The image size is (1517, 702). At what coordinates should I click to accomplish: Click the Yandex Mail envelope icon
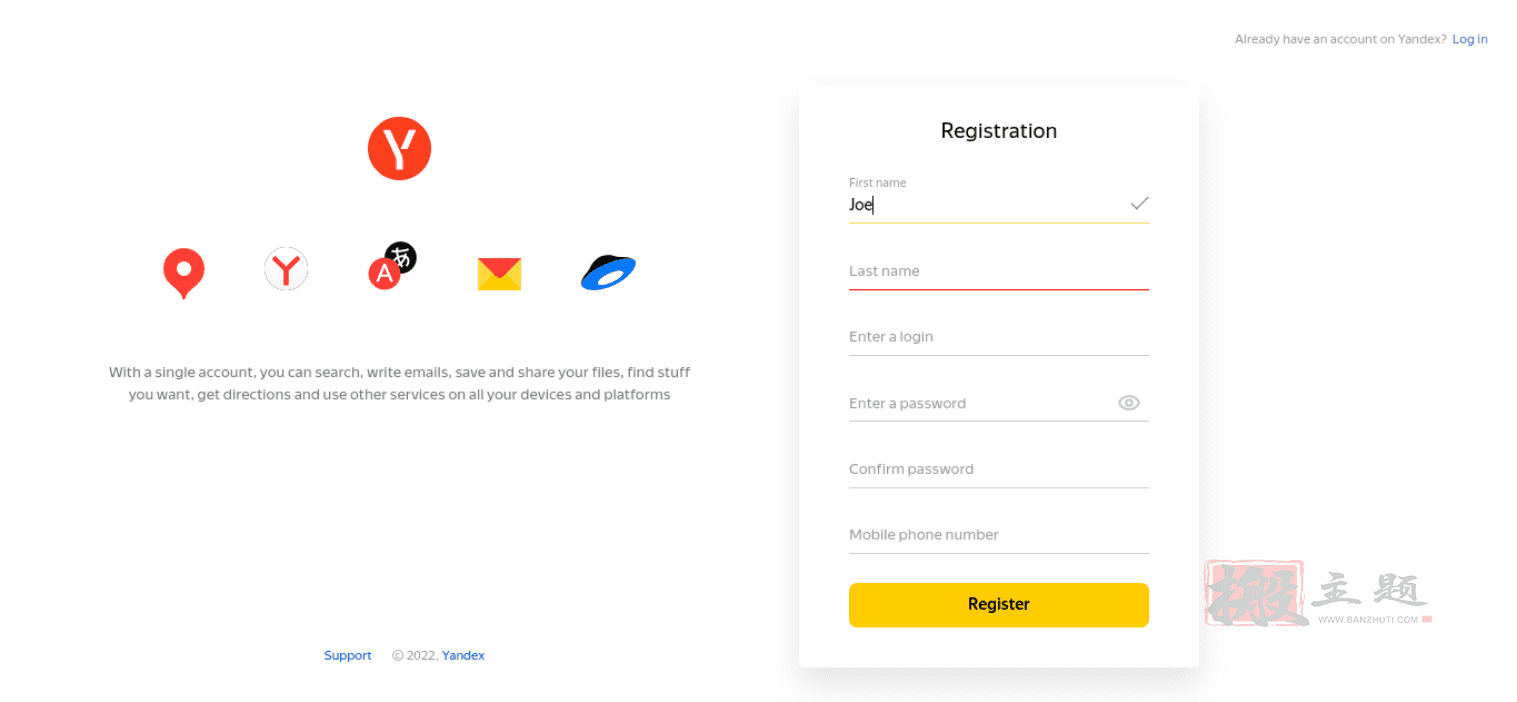(499, 274)
